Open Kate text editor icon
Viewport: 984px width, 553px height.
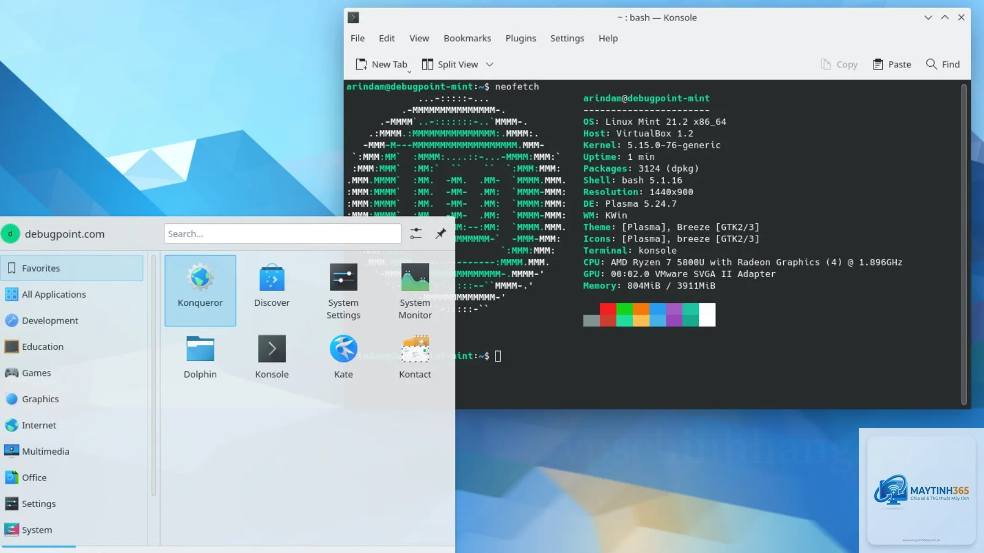coord(343,349)
